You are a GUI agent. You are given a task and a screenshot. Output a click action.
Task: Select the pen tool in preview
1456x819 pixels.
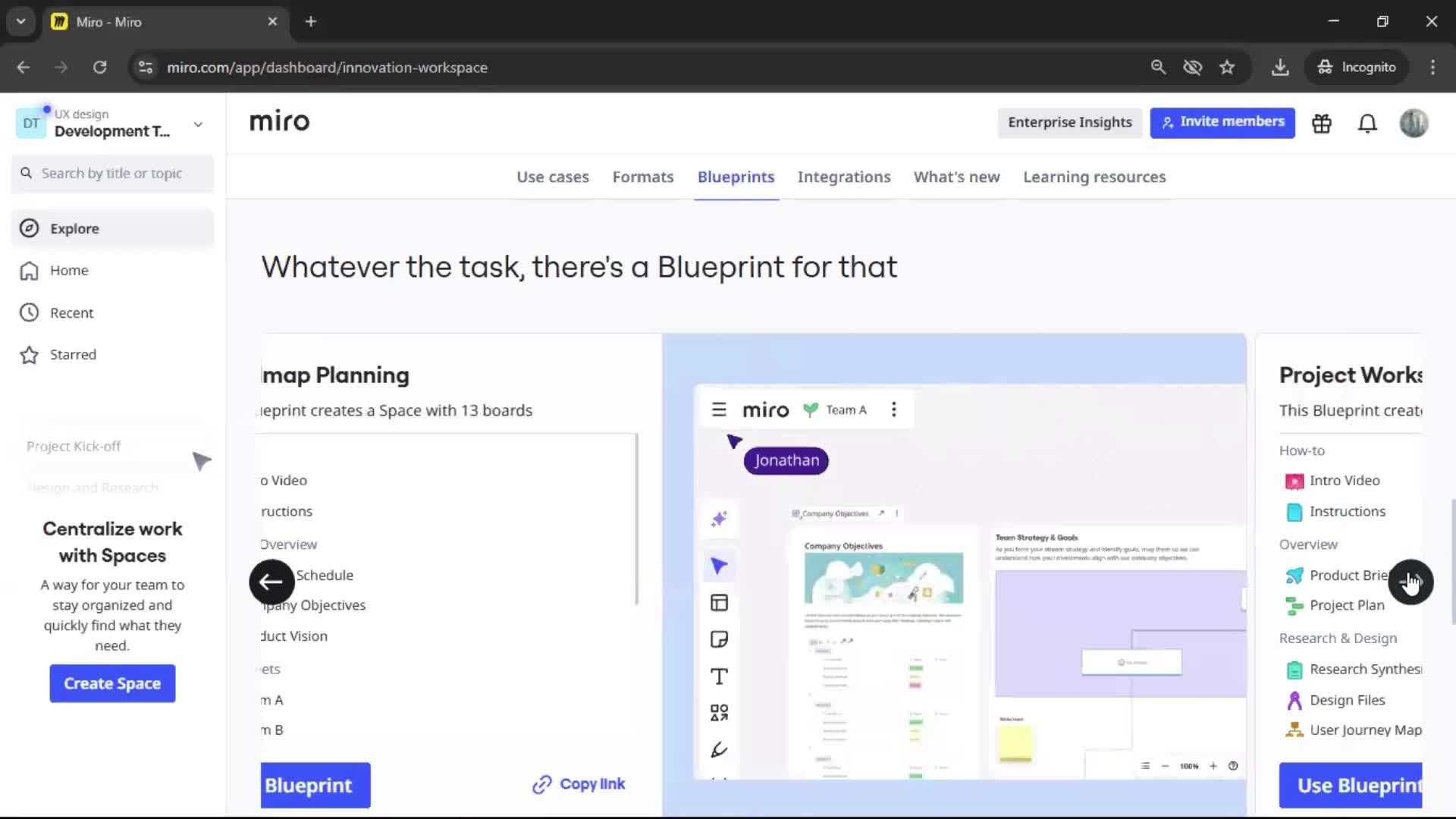[719, 749]
